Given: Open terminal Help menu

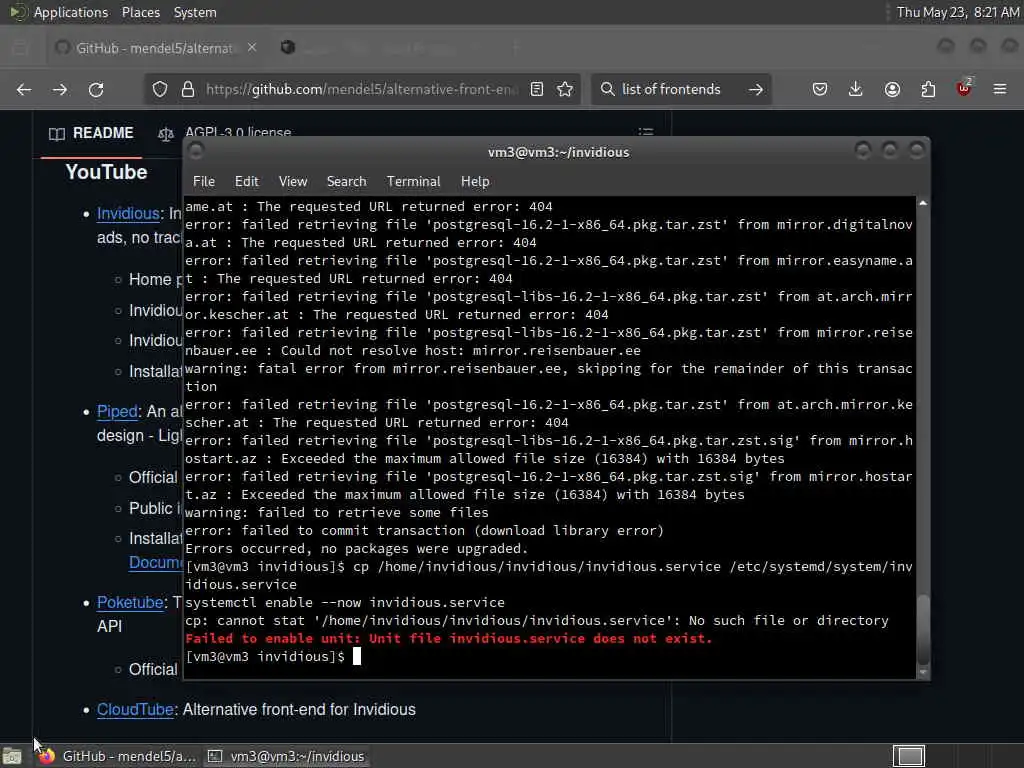Looking at the screenshot, I should tap(475, 182).
